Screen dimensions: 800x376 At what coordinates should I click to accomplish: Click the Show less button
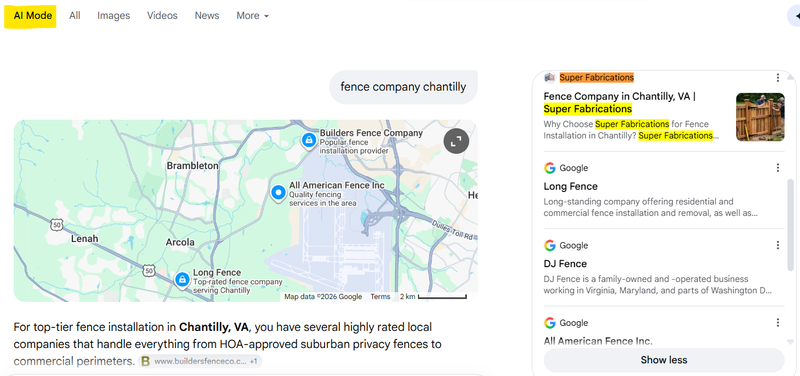tap(664, 360)
